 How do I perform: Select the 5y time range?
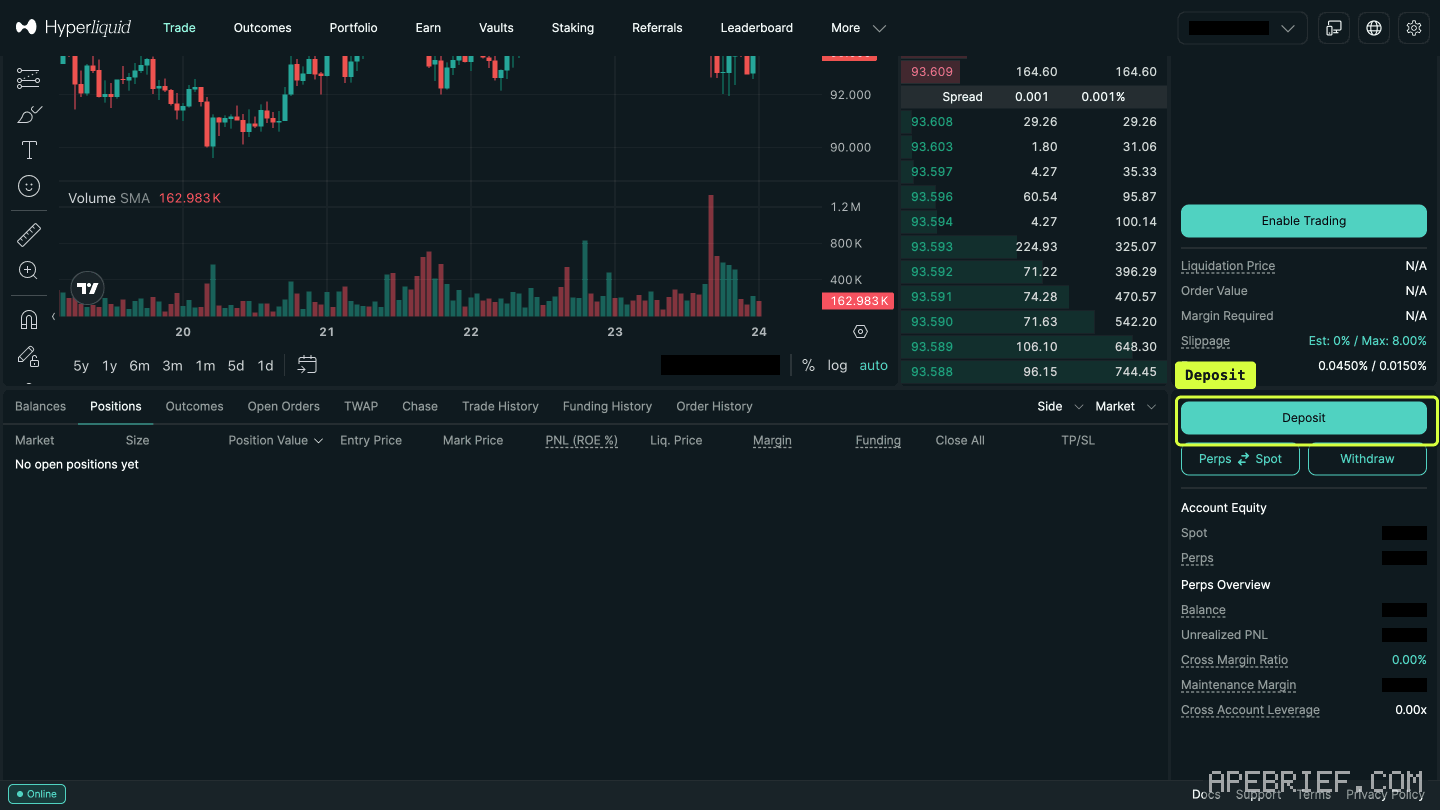coord(81,366)
